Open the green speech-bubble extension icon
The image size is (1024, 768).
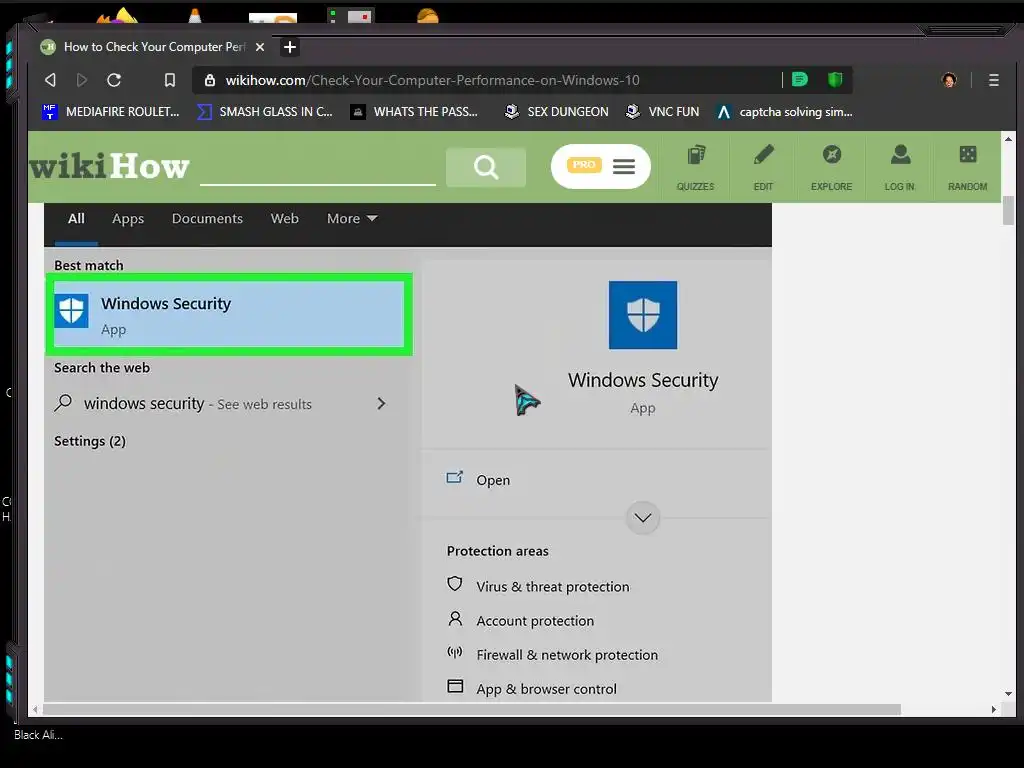pyautogui.click(x=799, y=80)
